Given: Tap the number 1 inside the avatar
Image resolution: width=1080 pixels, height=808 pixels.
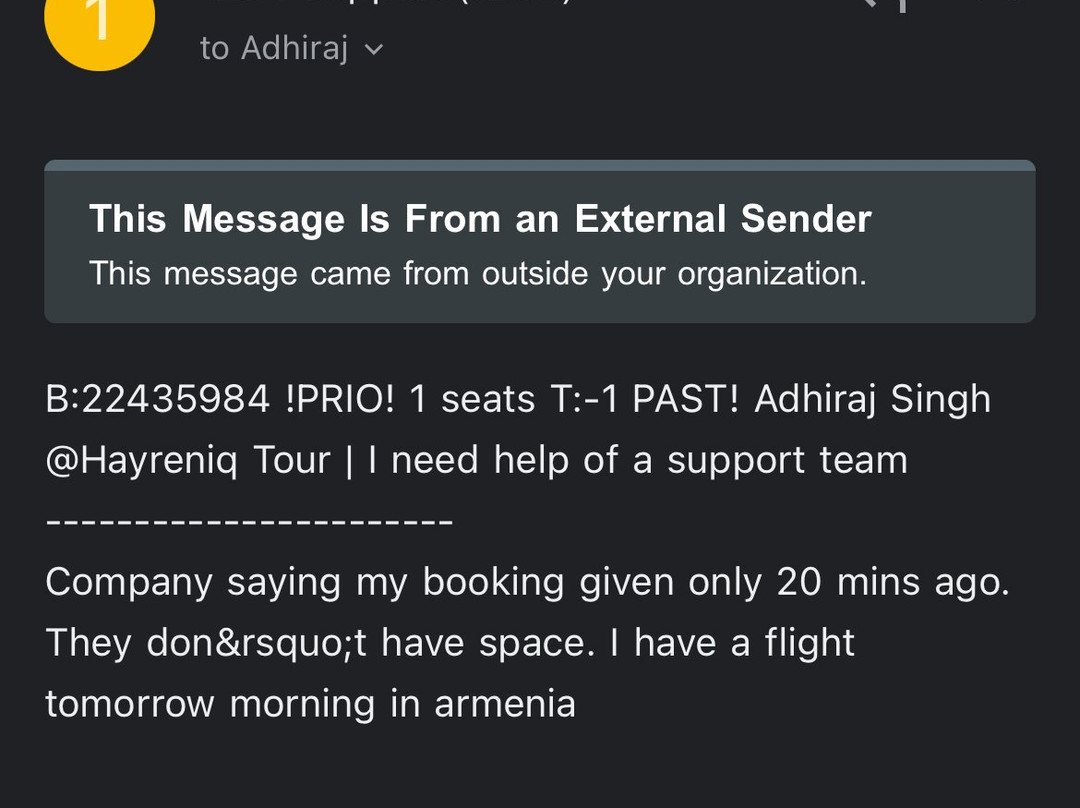Looking at the screenshot, I should coord(99,20).
